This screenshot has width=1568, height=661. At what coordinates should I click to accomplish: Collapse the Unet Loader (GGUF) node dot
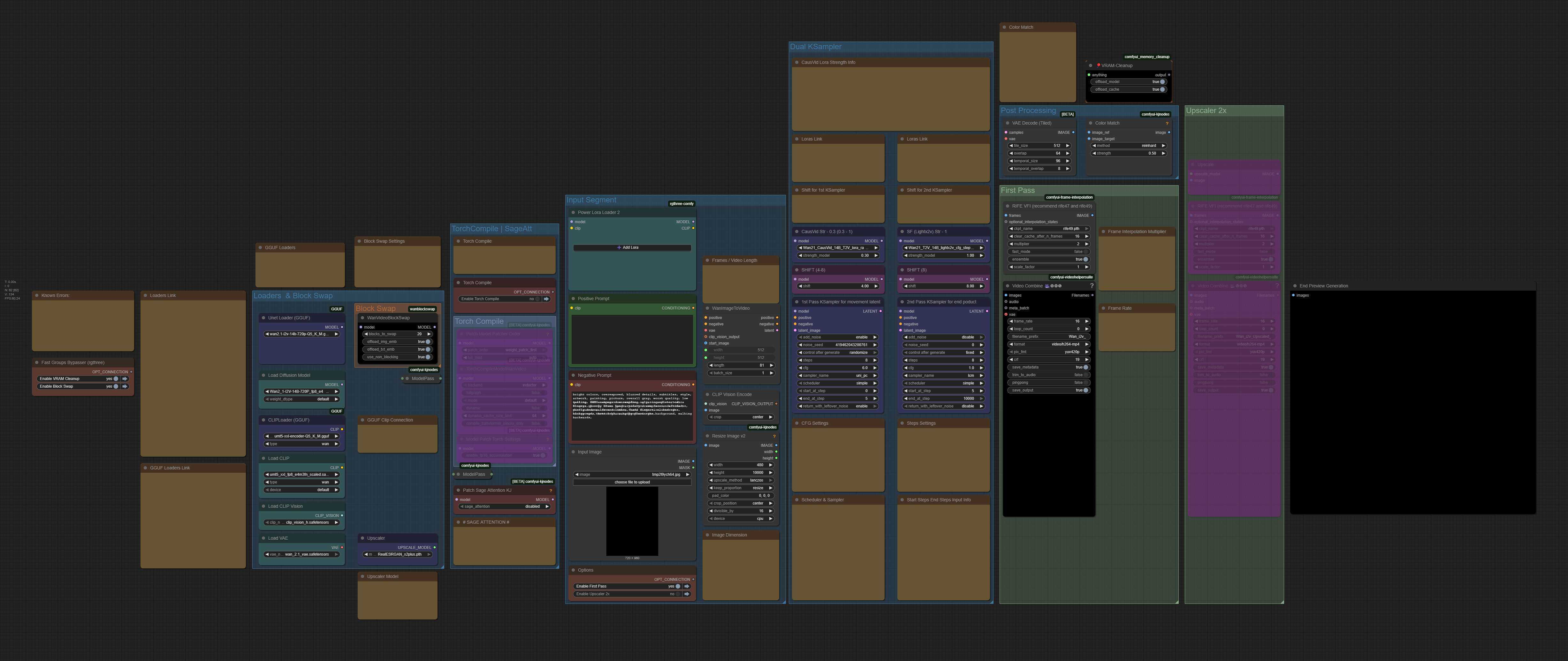pyautogui.click(x=263, y=318)
